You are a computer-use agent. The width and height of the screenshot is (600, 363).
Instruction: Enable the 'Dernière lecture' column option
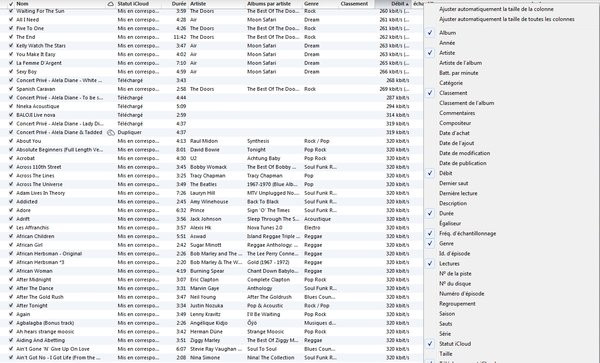[458, 193]
